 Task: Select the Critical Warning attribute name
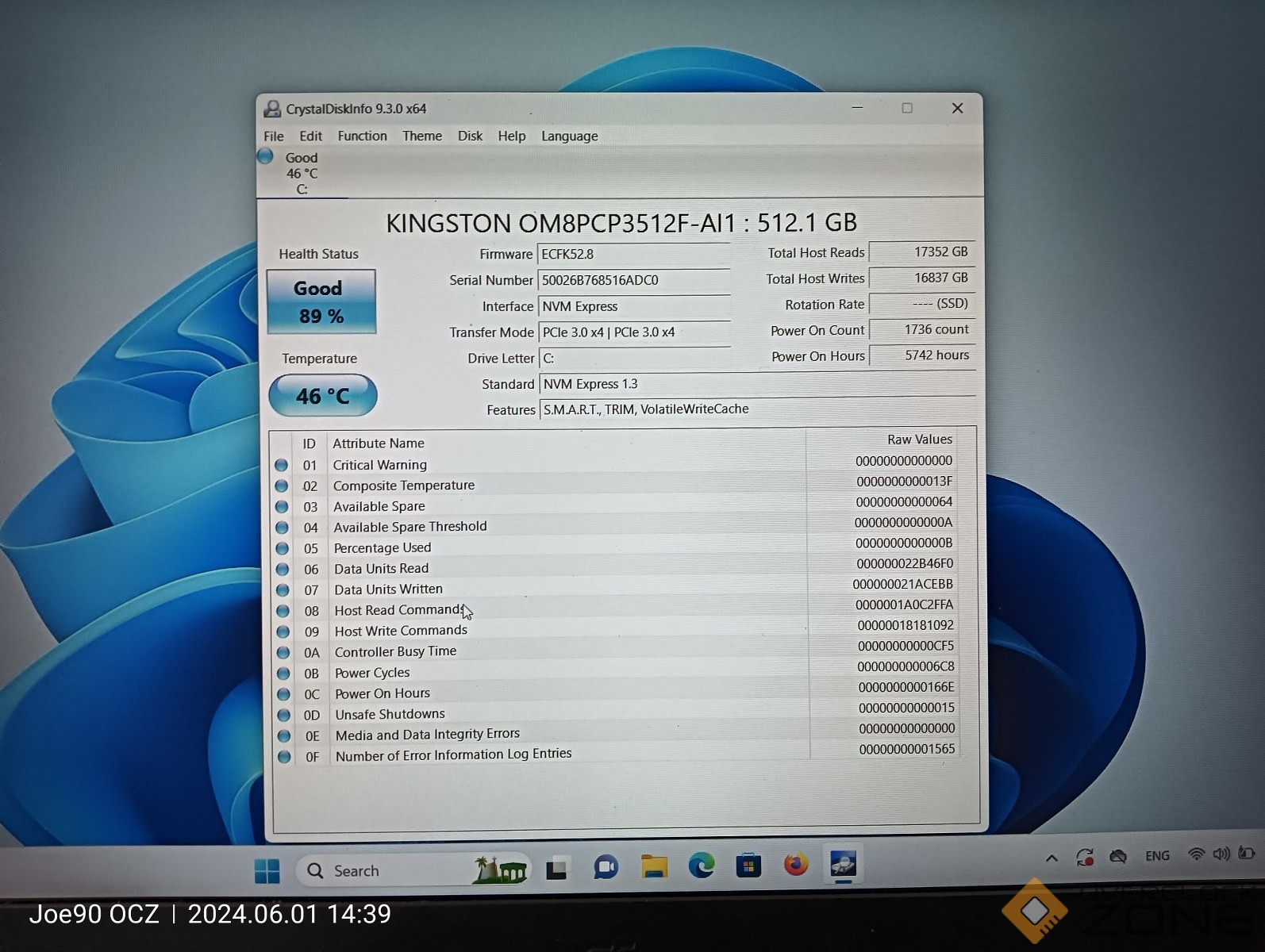click(379, 465)
